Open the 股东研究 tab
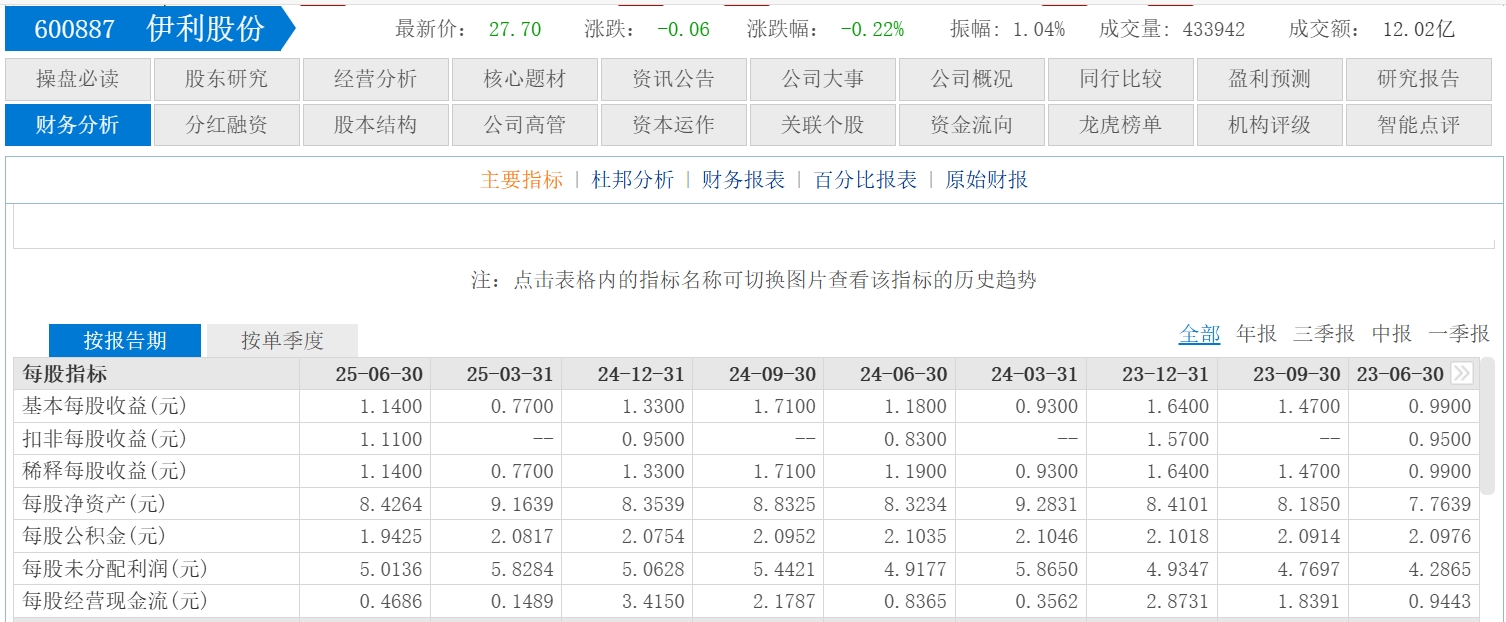 point(227,79)
